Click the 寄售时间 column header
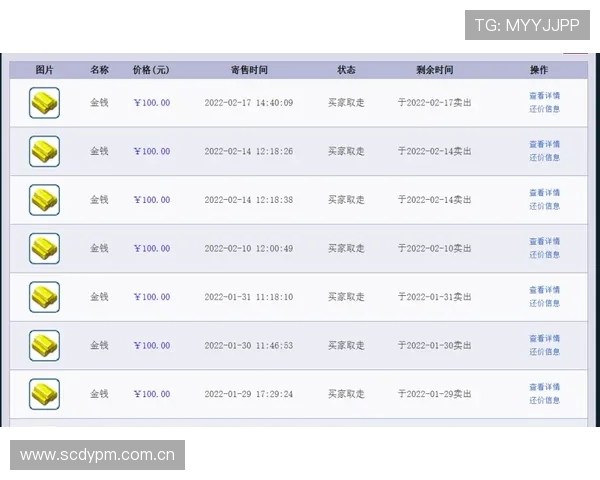This screenshot has height=480, width=600. 249,70
